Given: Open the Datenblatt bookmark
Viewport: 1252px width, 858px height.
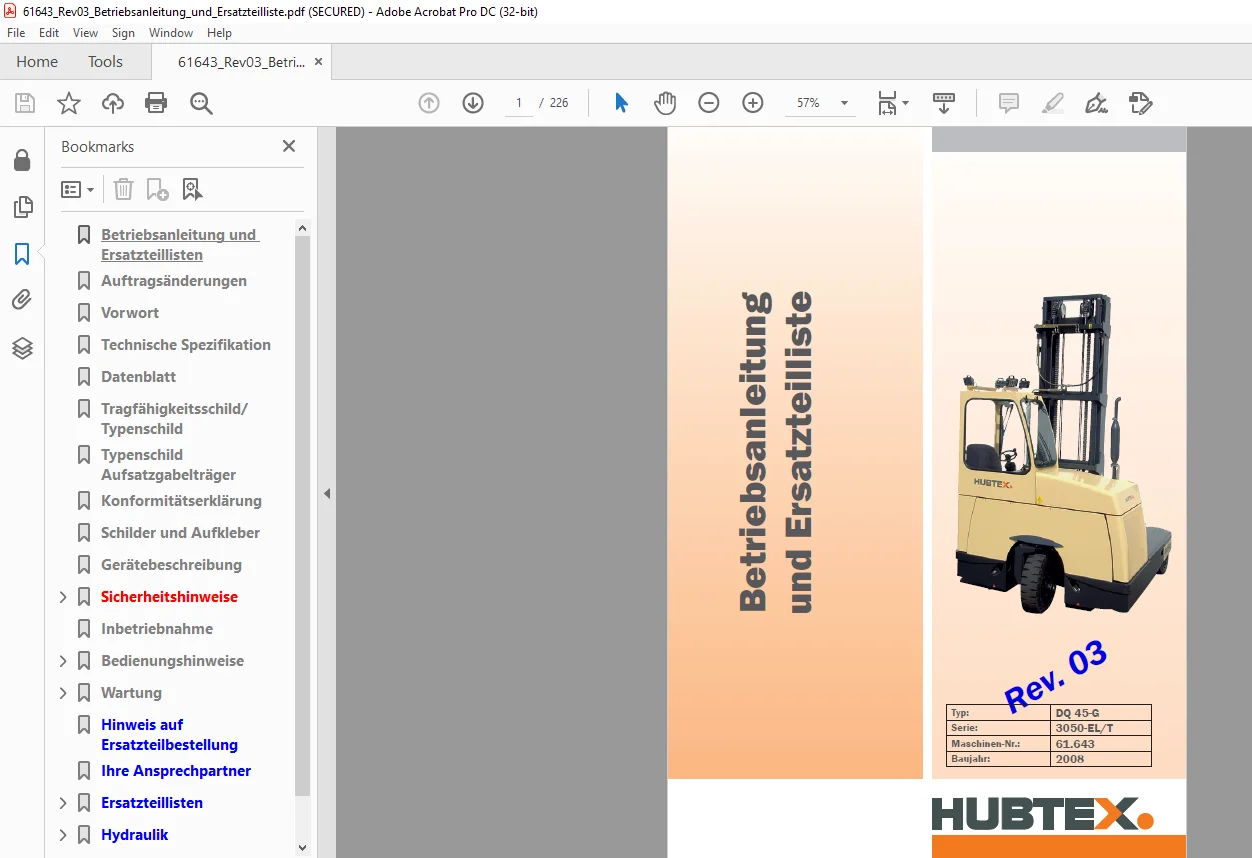Looking at the screenshot, I should click(x=138, y=377).
